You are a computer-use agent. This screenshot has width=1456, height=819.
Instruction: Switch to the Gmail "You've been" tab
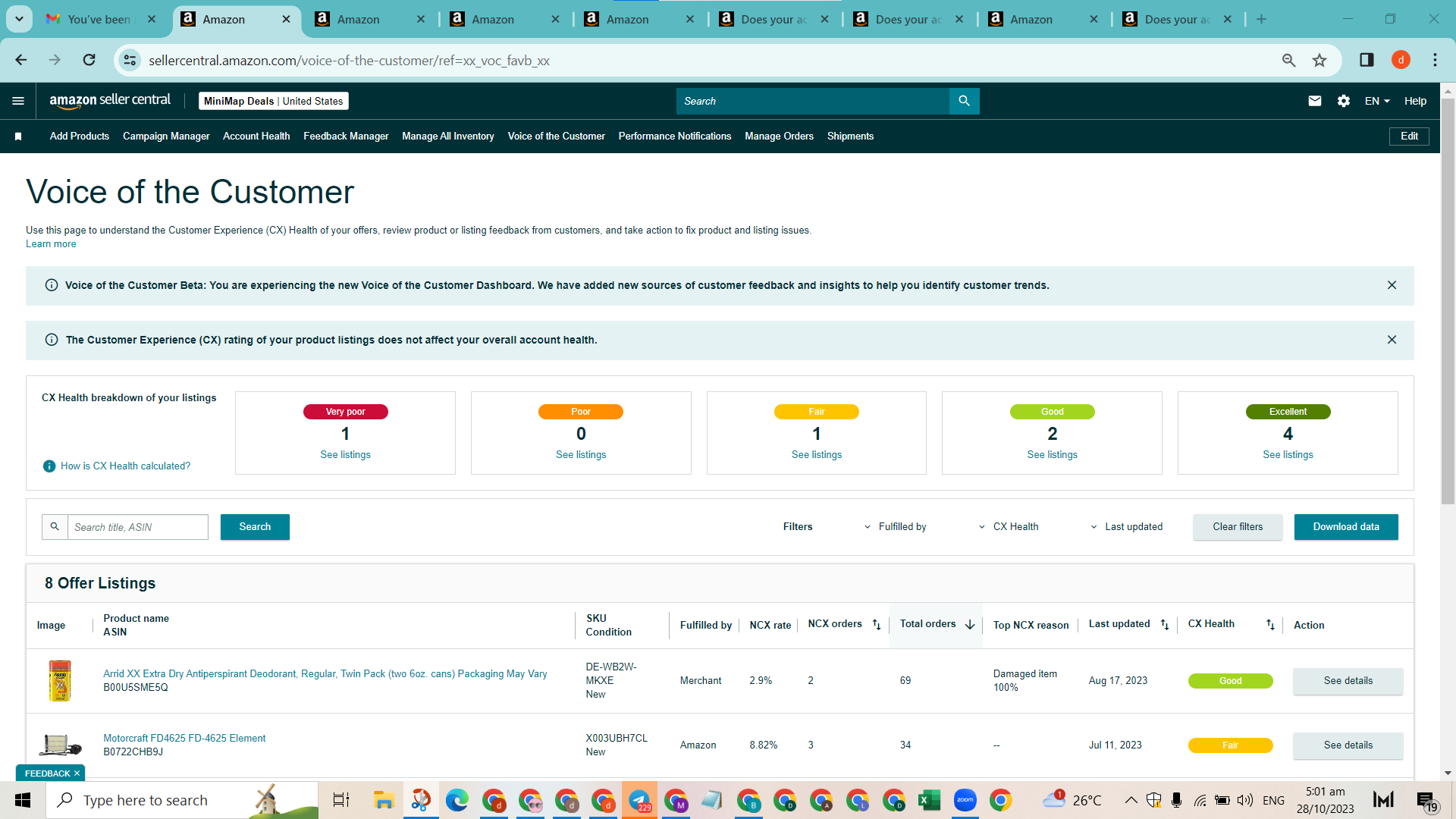click(99, 20)
